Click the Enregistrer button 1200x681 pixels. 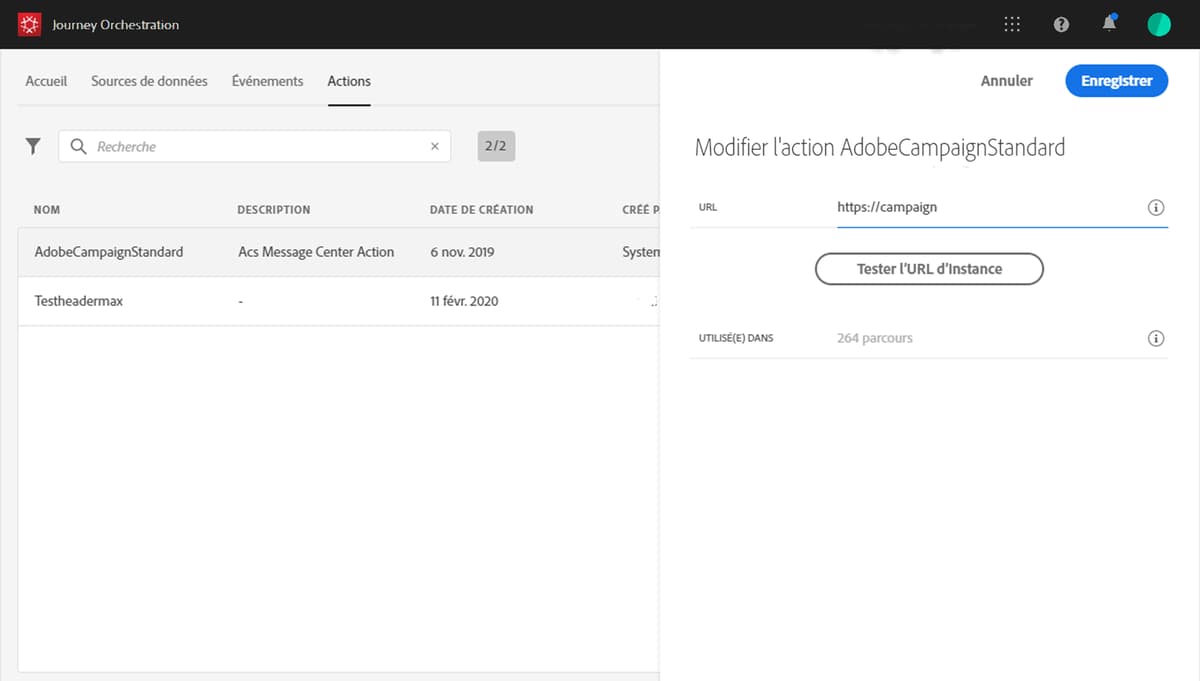click(1116, 81)
